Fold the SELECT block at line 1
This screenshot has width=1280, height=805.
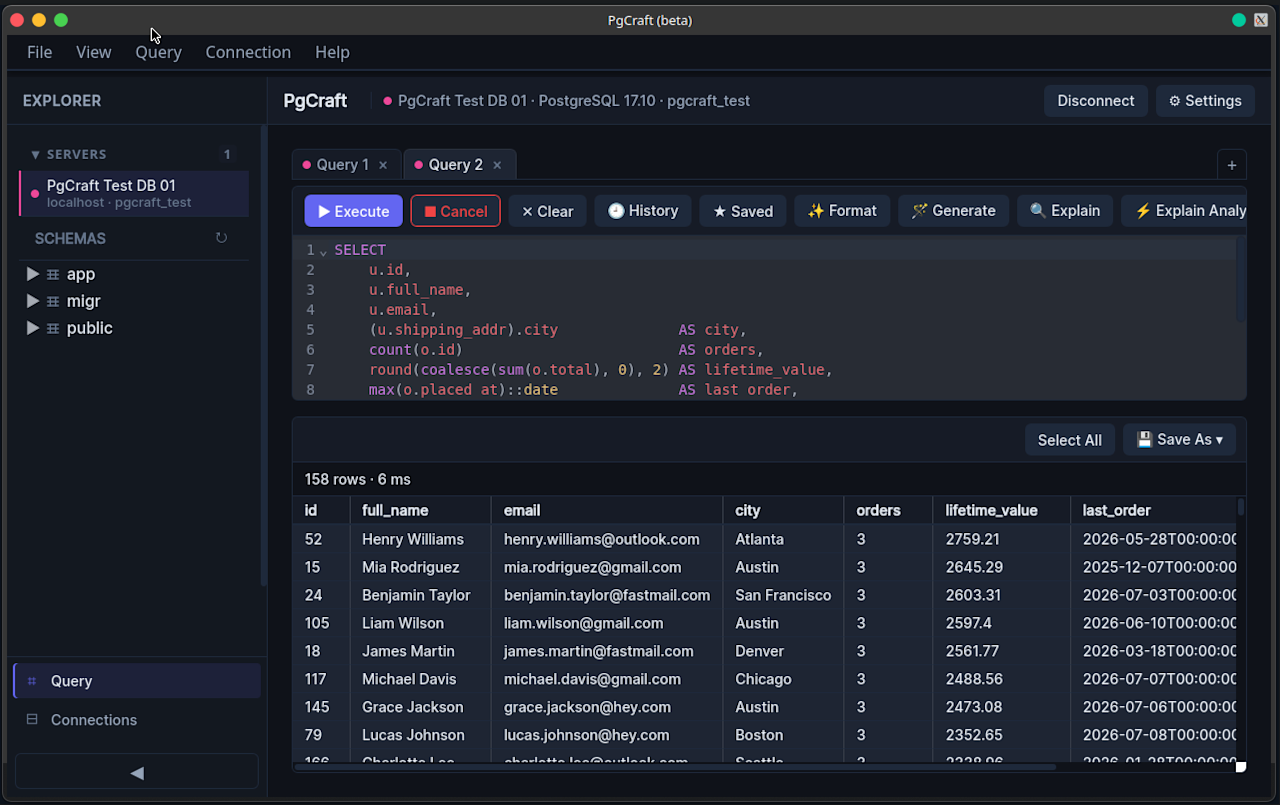[323, 251]
